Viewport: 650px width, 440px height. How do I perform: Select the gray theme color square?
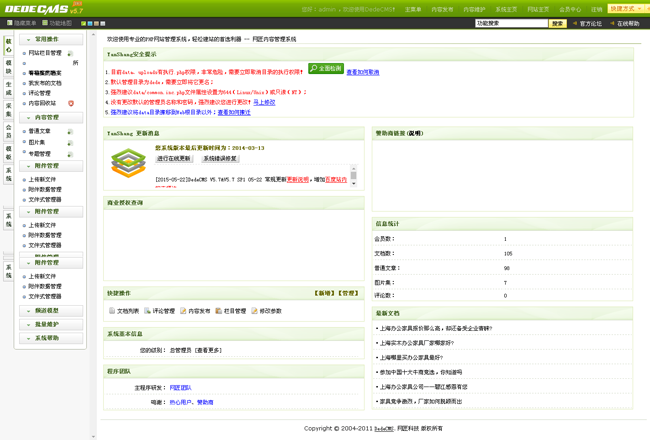pyautogui.click(x=103, y=24)
